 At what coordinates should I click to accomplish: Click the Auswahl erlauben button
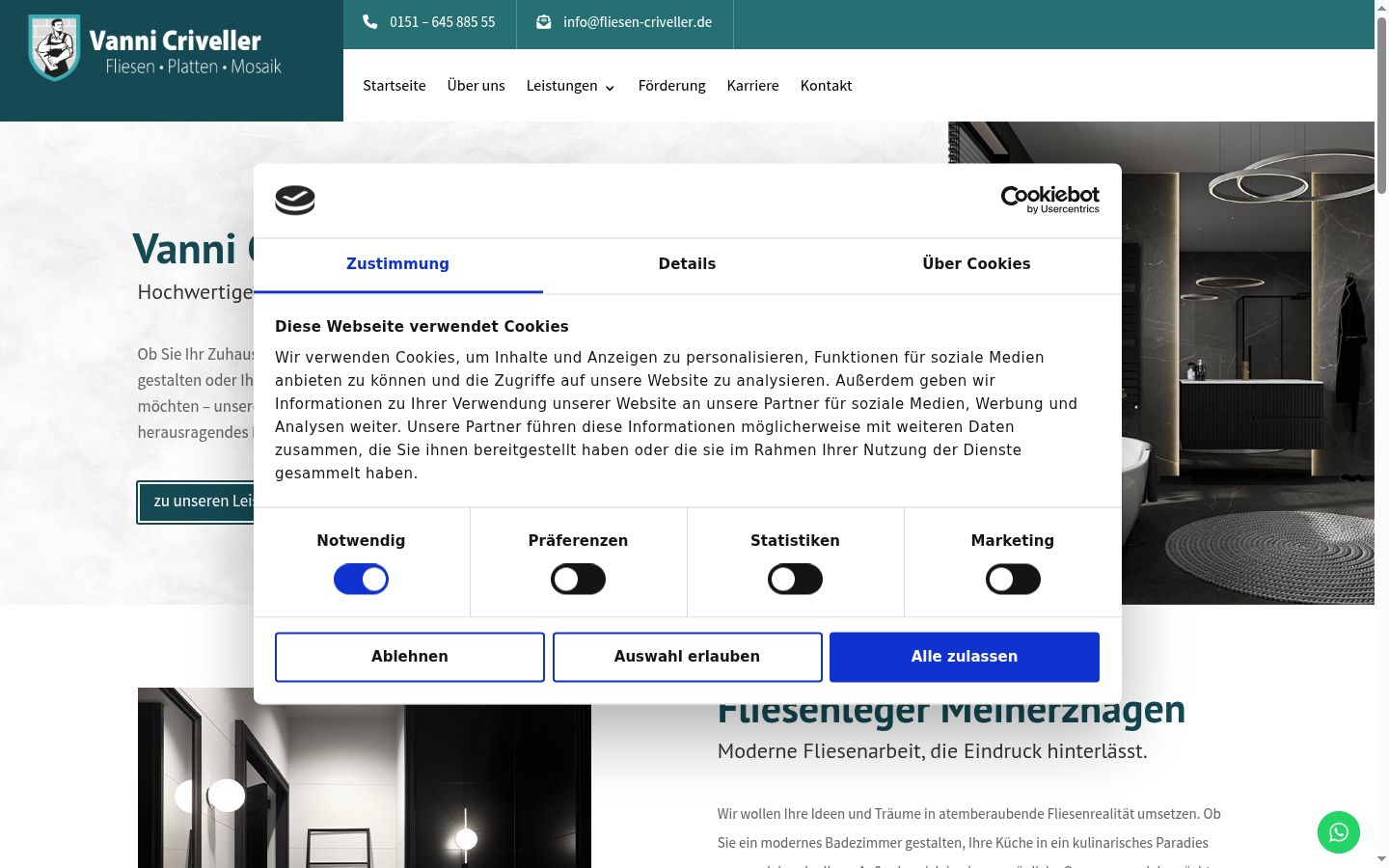[x=688, y=657]
